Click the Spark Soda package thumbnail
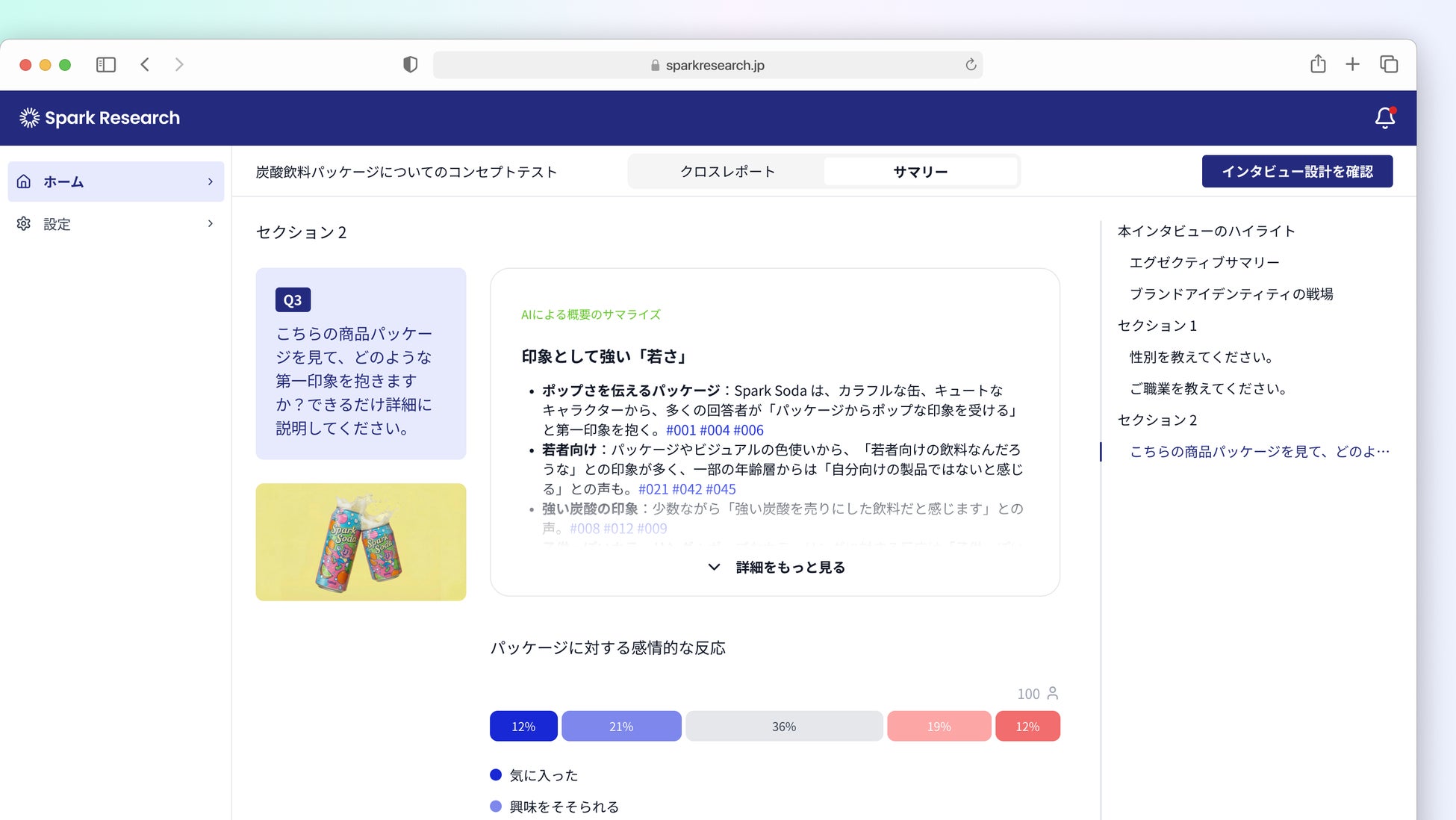The image size is (1456, 820). point(361,541)
